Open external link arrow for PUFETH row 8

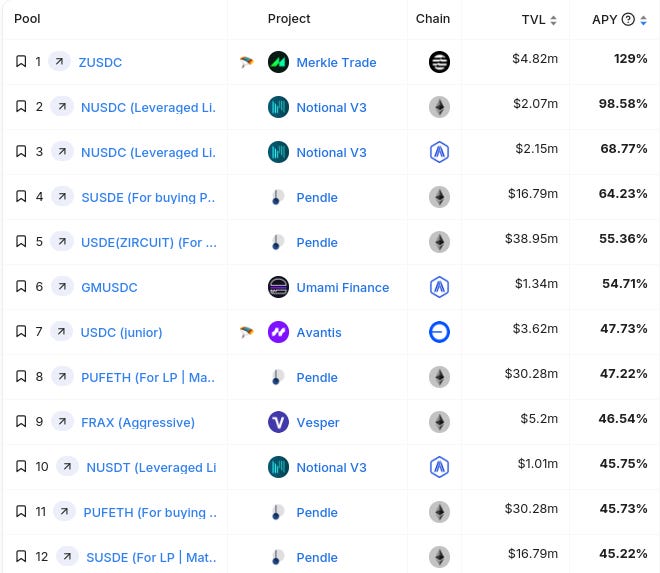pyautogui.click(x=62, y=377)
